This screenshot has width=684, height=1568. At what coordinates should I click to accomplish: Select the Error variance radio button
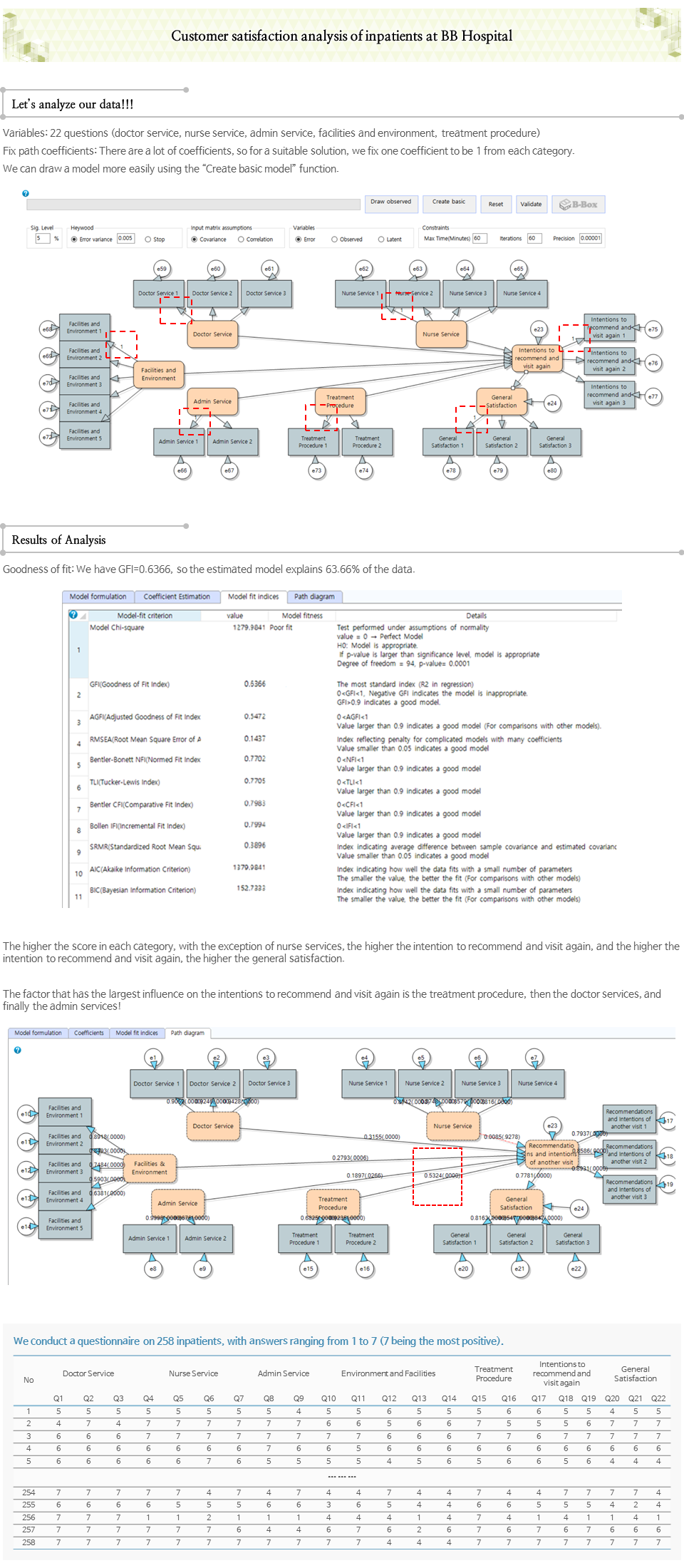pos(74,239)
